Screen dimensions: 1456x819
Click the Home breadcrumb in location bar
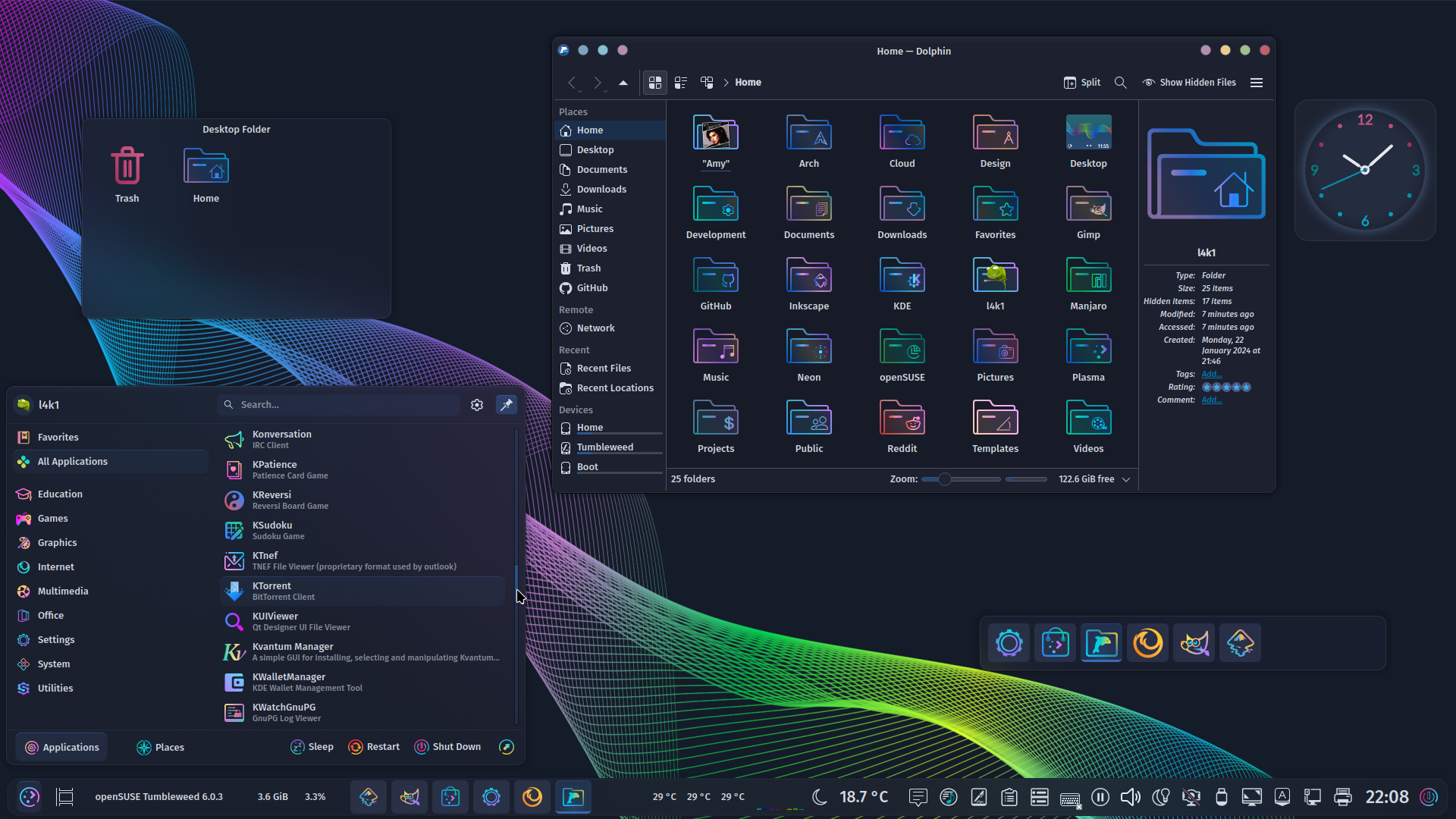pyautogui.click(x=748, y=83)
